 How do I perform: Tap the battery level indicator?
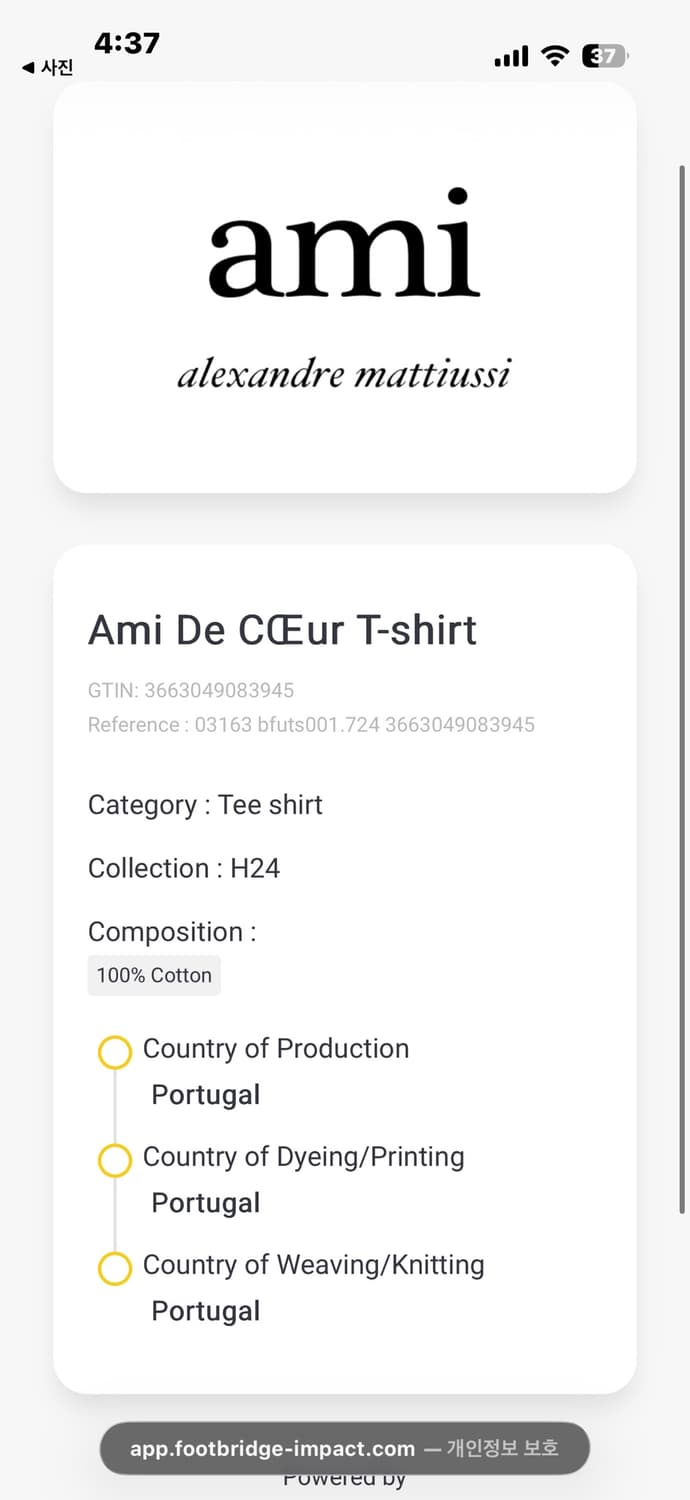[x=605, y=56]
